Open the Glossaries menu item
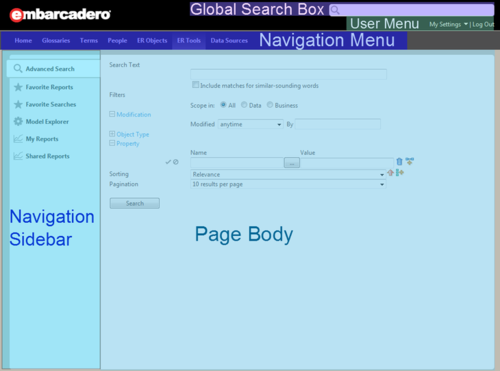This screenshot has height=371, width=500. pos(56,40)
